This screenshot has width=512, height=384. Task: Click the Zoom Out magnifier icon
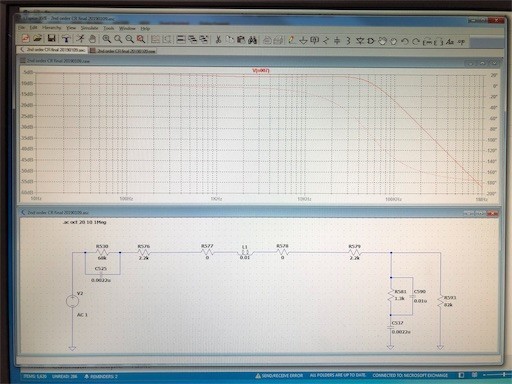(x=129, y=39)
